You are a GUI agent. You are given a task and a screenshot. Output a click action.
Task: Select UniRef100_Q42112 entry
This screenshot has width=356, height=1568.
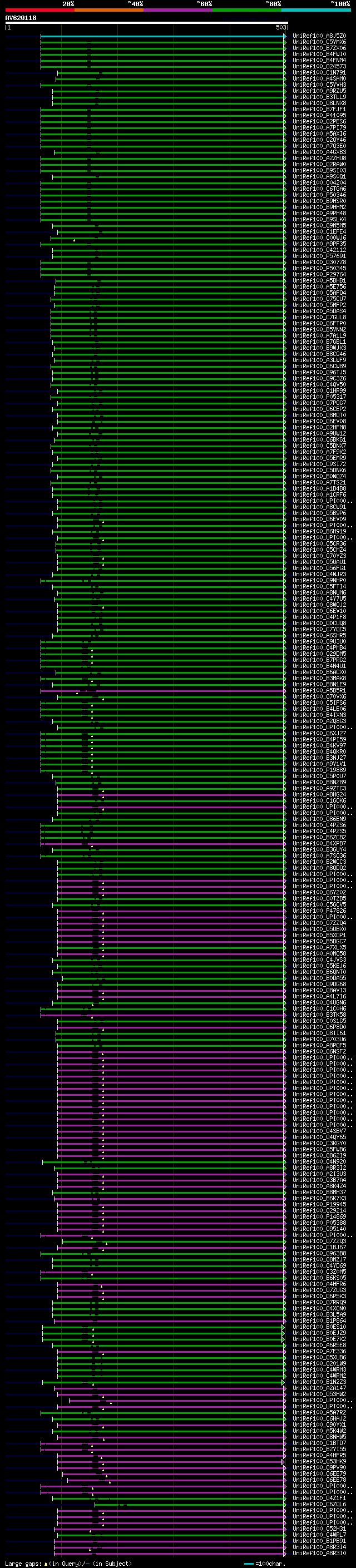pos(319,250)
